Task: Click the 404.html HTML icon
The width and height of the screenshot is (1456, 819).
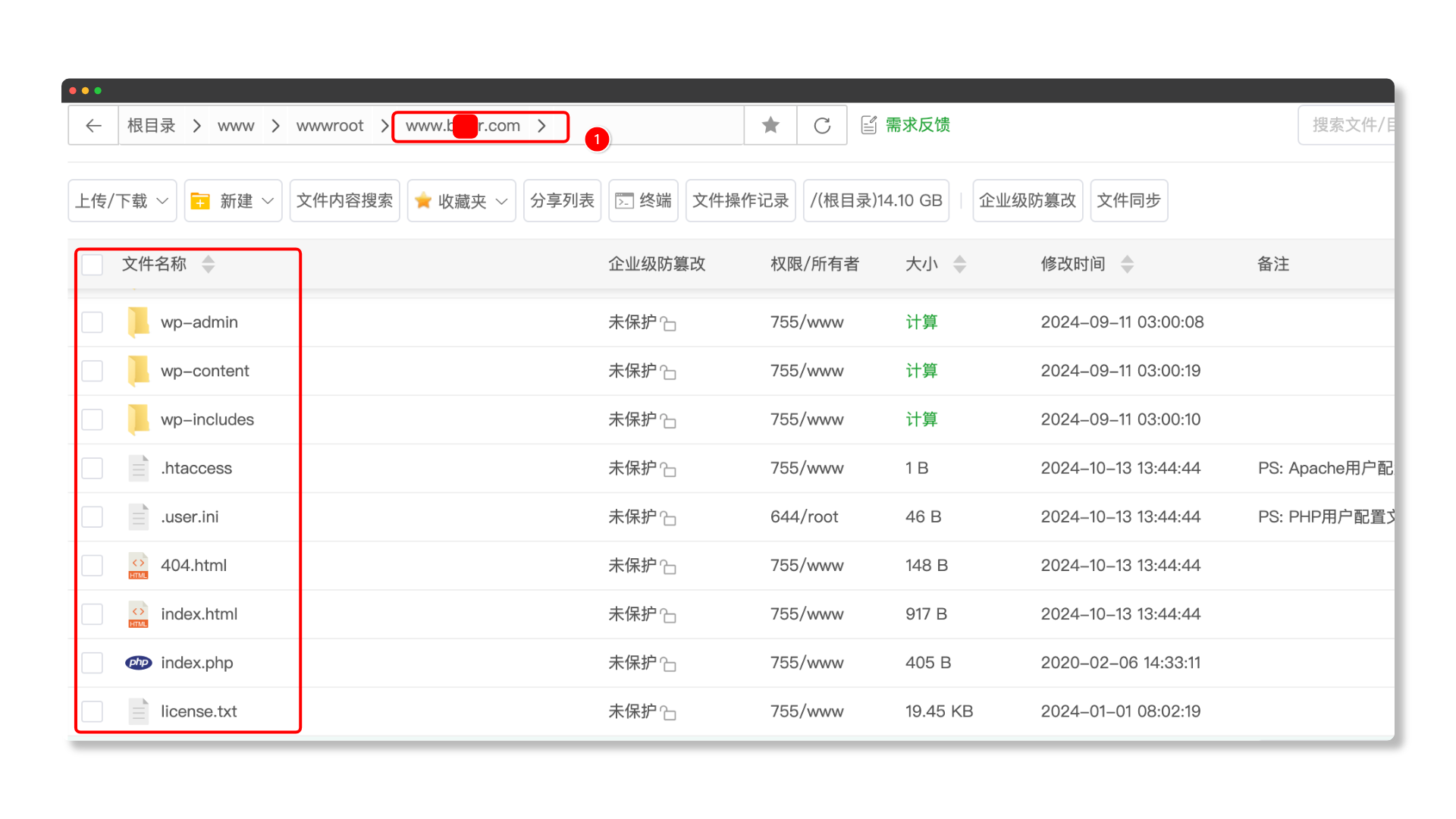Action: (138, 566)
